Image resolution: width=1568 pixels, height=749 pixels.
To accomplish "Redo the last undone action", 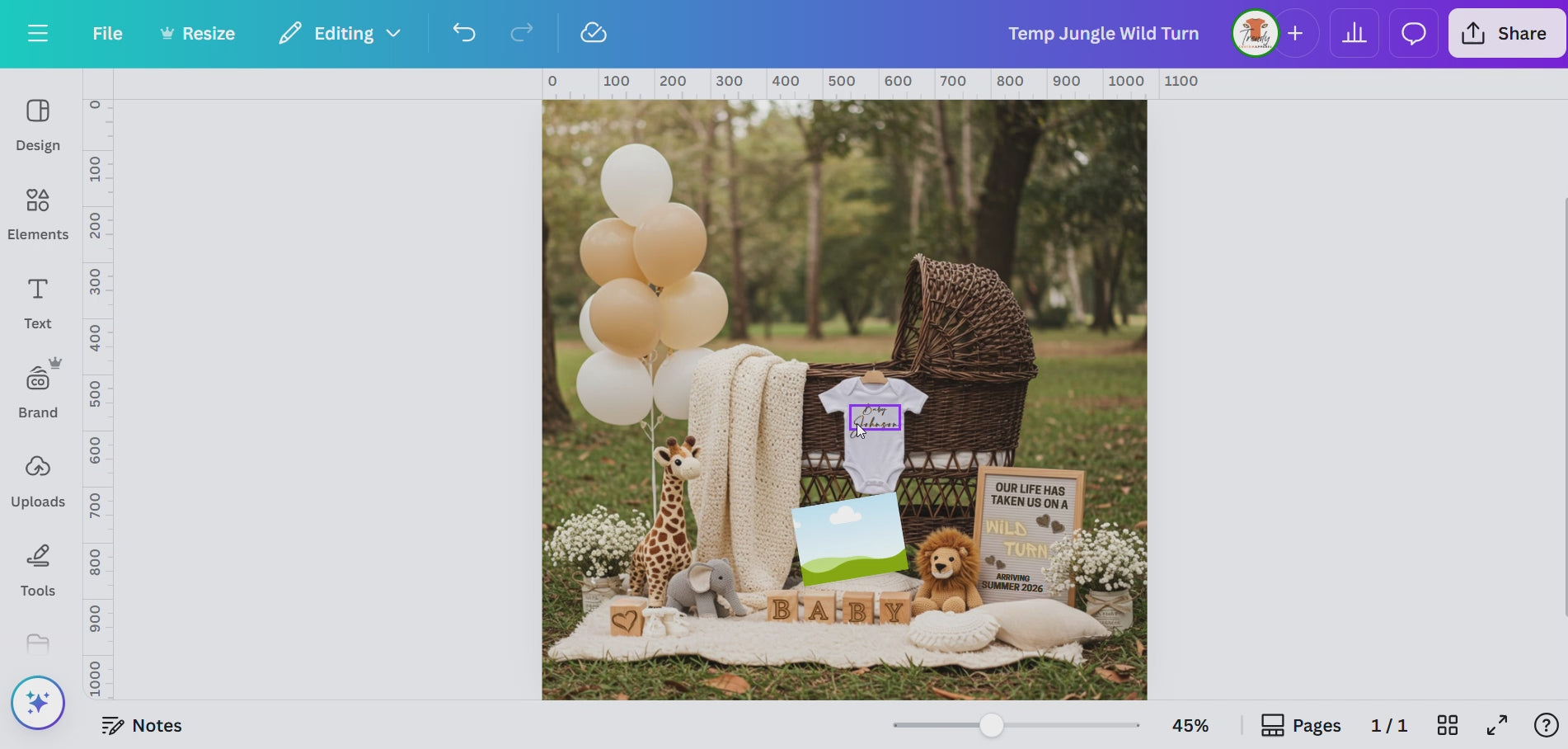I will 521,34.
